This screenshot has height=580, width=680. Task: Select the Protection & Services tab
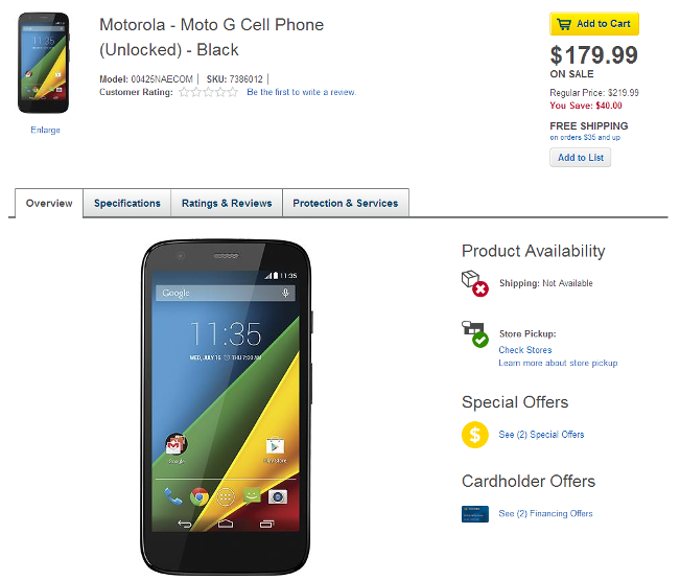pos(345,203)
